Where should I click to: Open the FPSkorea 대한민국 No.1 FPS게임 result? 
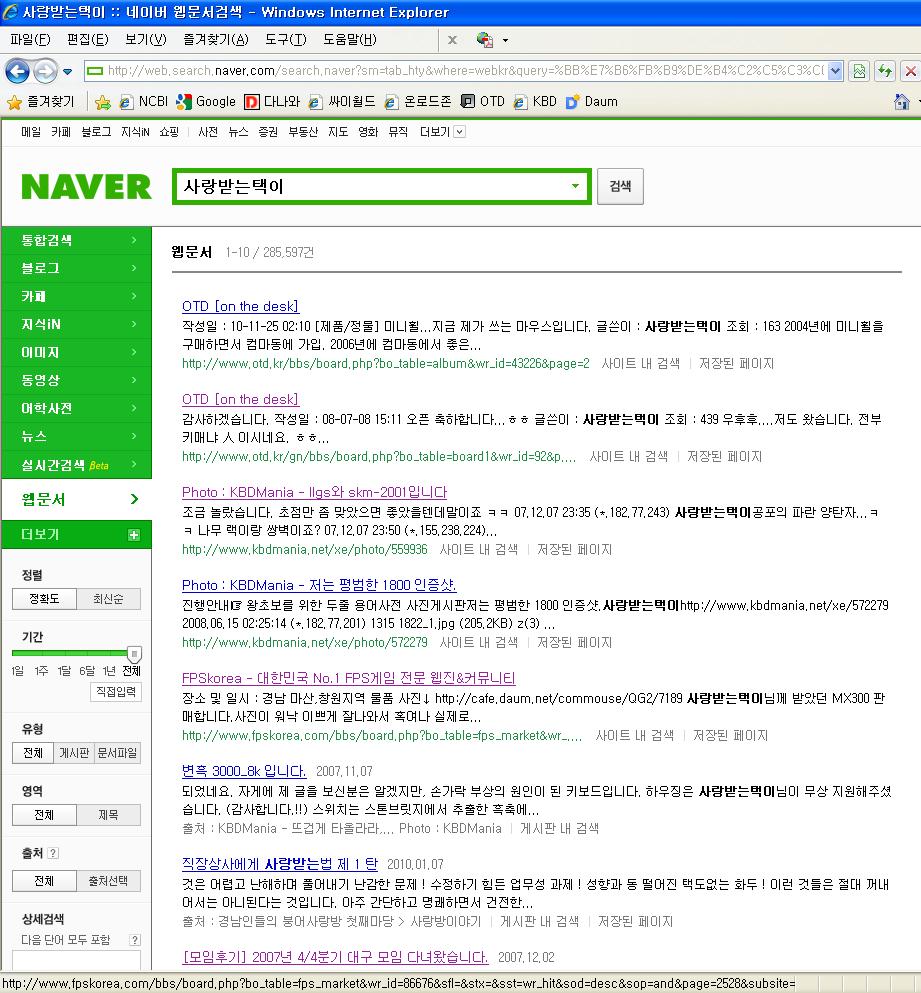[x=348, y=678]
